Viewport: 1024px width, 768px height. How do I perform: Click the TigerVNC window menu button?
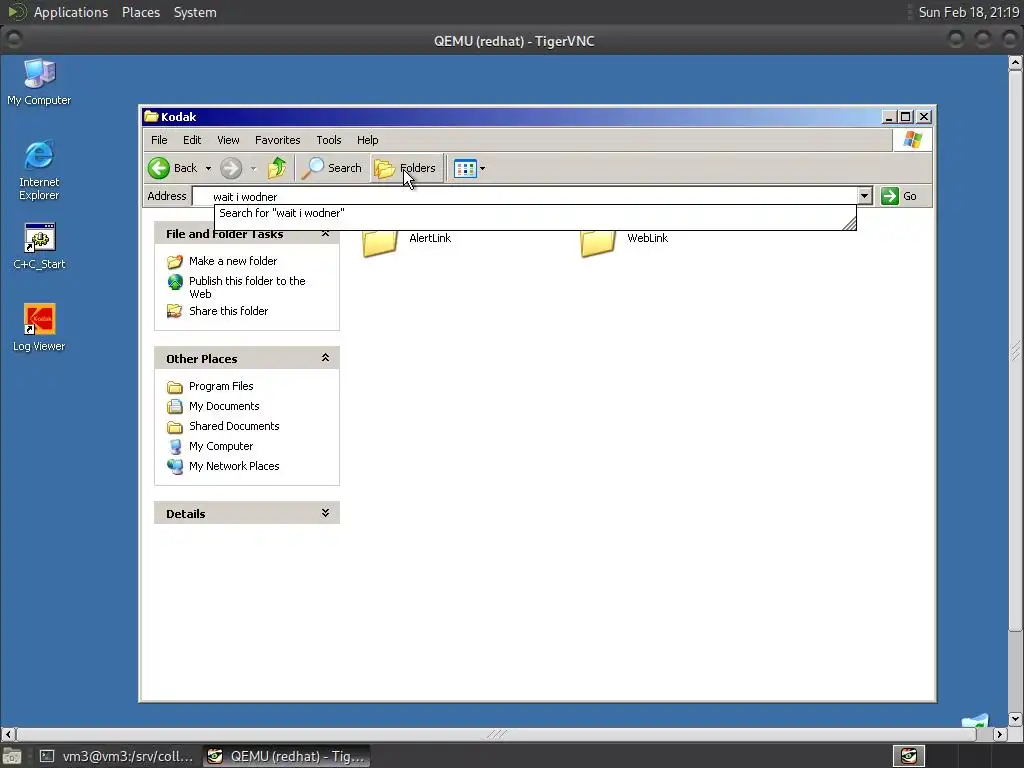(14, 40)
